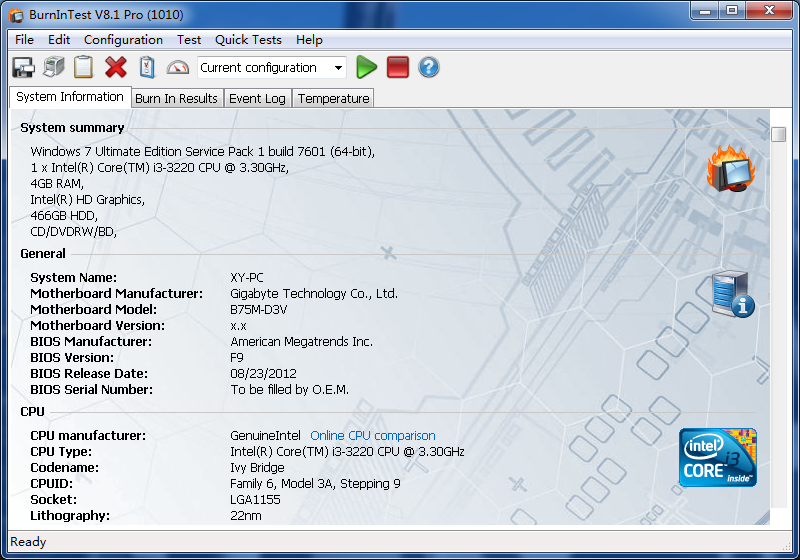
Task: Click the BurnInTest title bar app icon
Action: (x=16, y=15)
